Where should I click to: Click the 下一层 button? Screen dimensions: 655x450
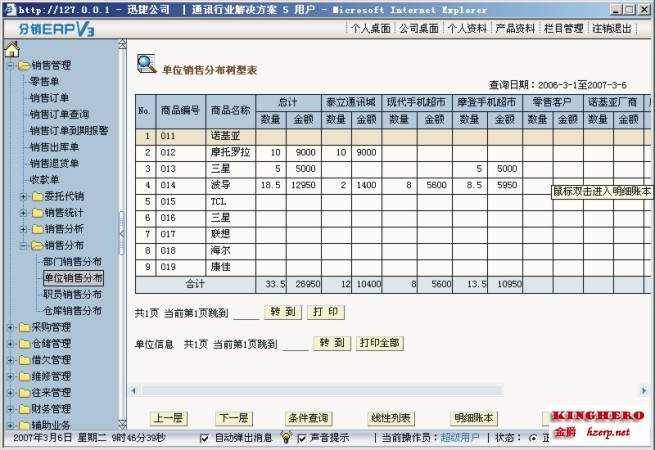[x=234, y=418]
